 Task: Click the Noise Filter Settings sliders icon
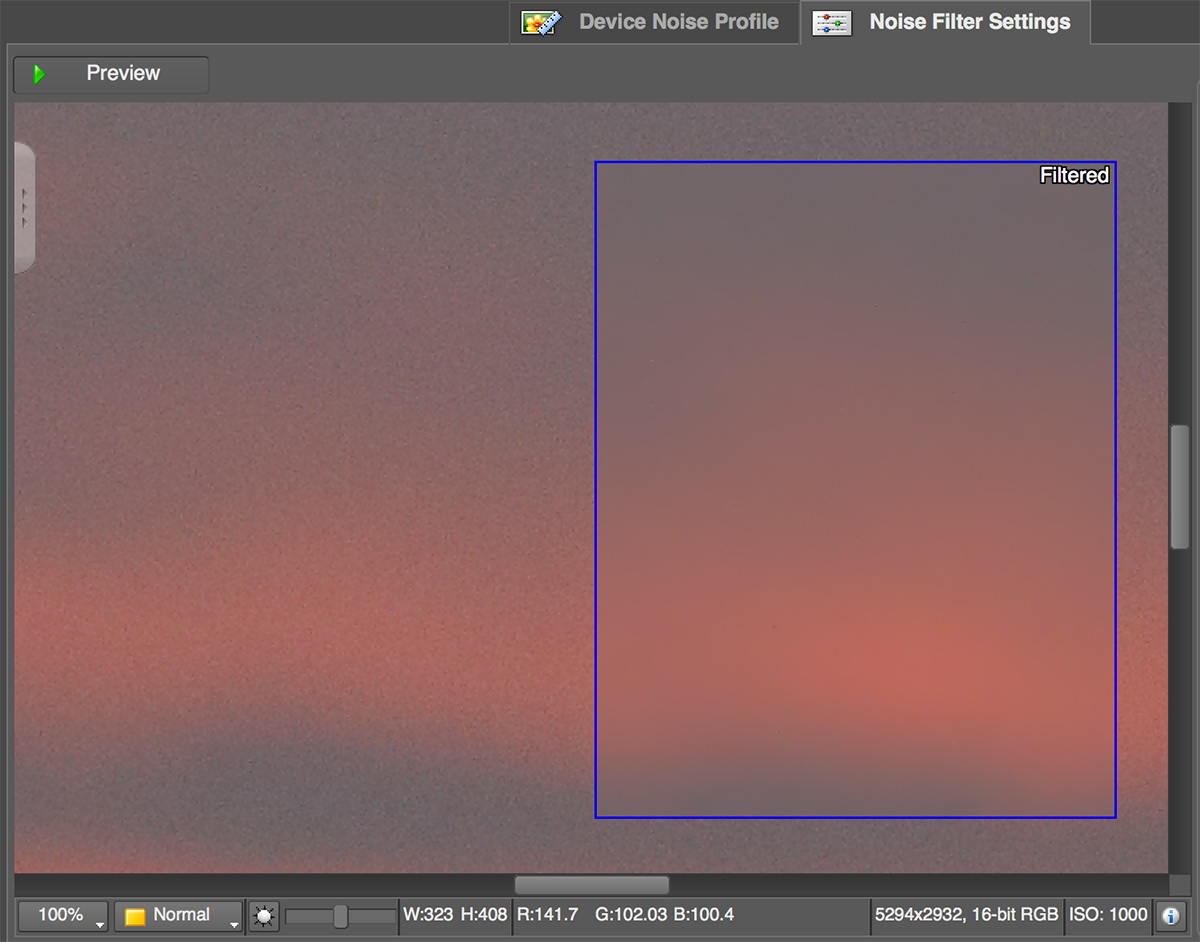click(832, 23)
